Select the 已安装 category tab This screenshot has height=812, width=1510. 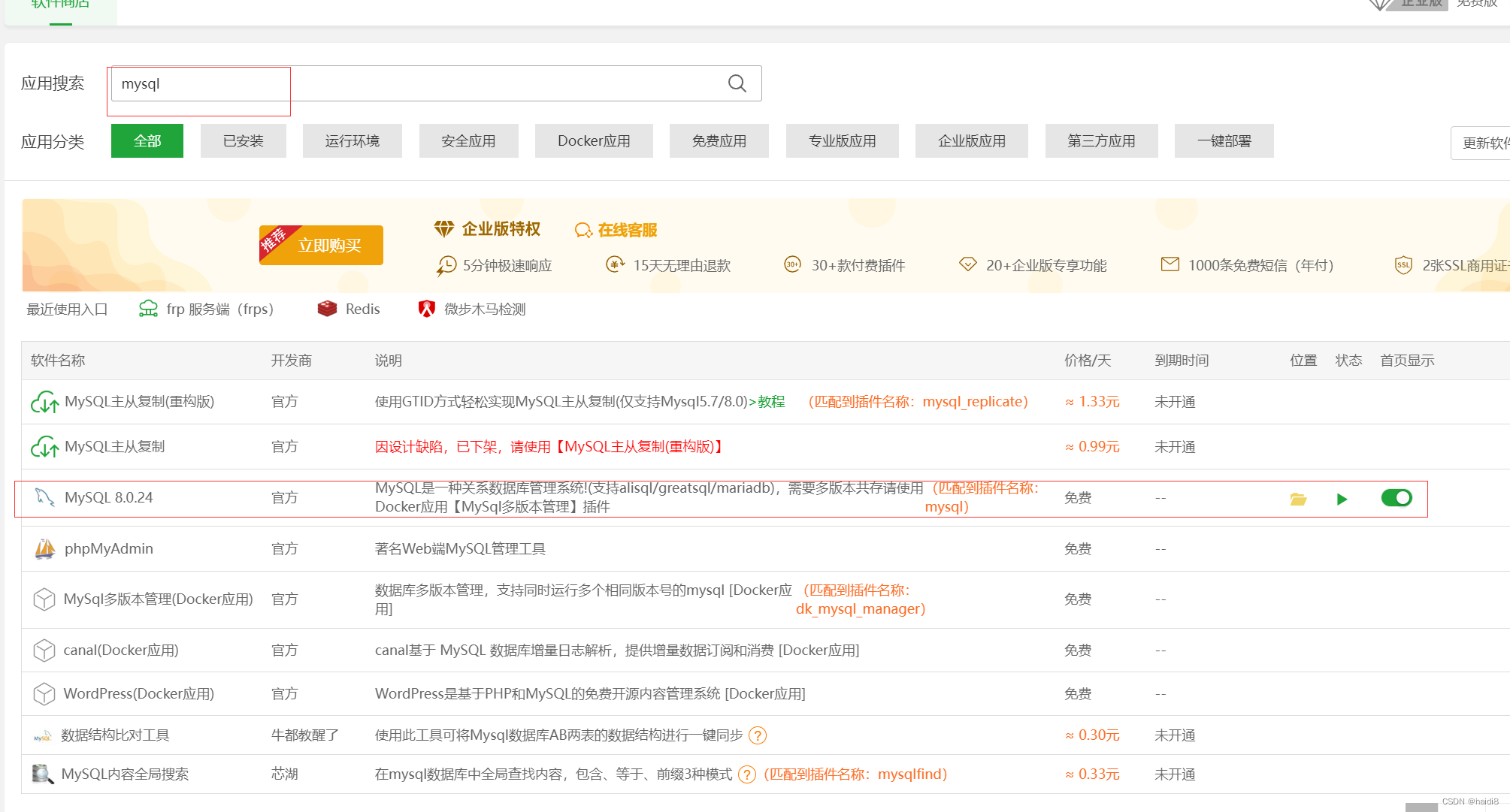click(244, 141)
